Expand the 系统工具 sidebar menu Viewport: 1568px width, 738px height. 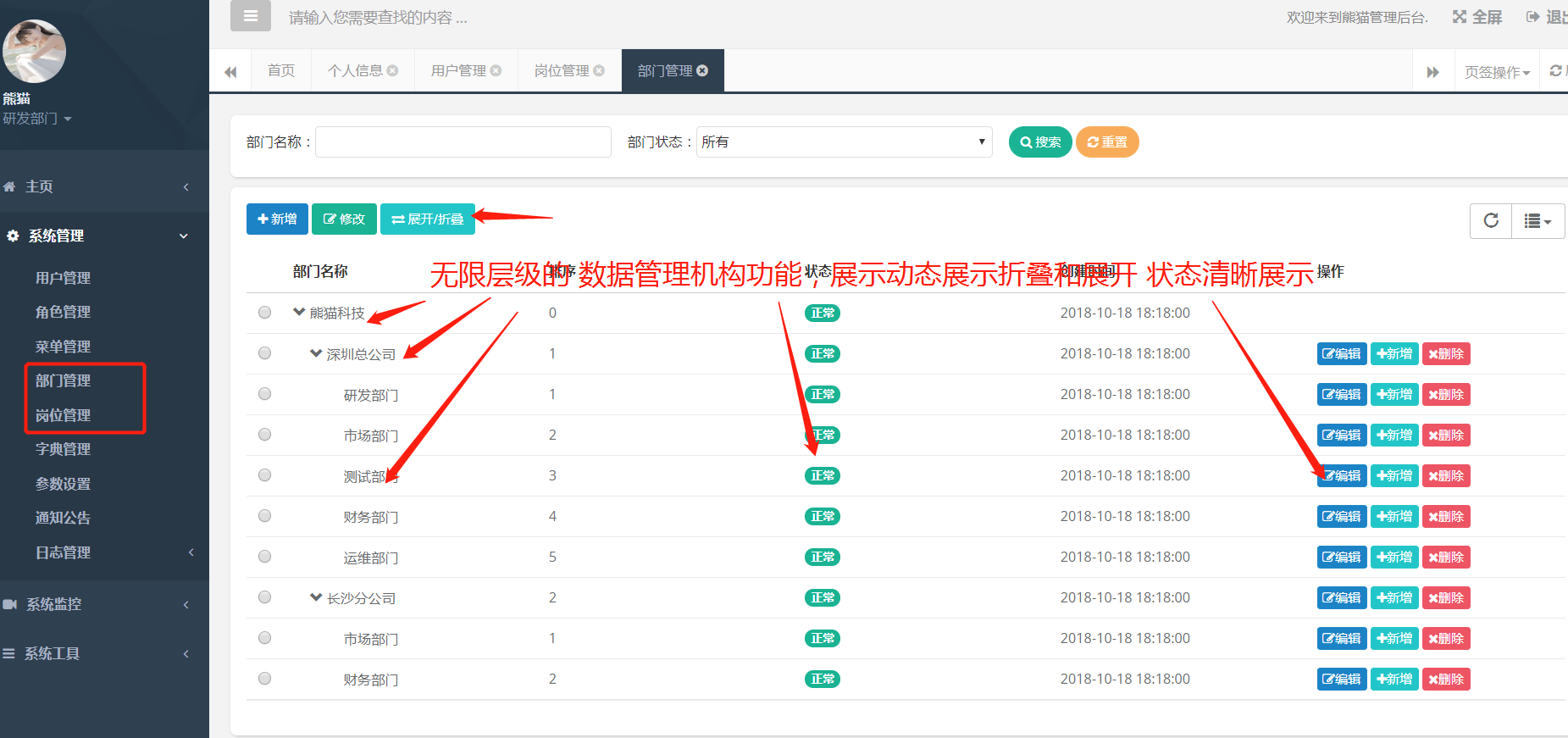pyautogui.click(x=104, y=653)
